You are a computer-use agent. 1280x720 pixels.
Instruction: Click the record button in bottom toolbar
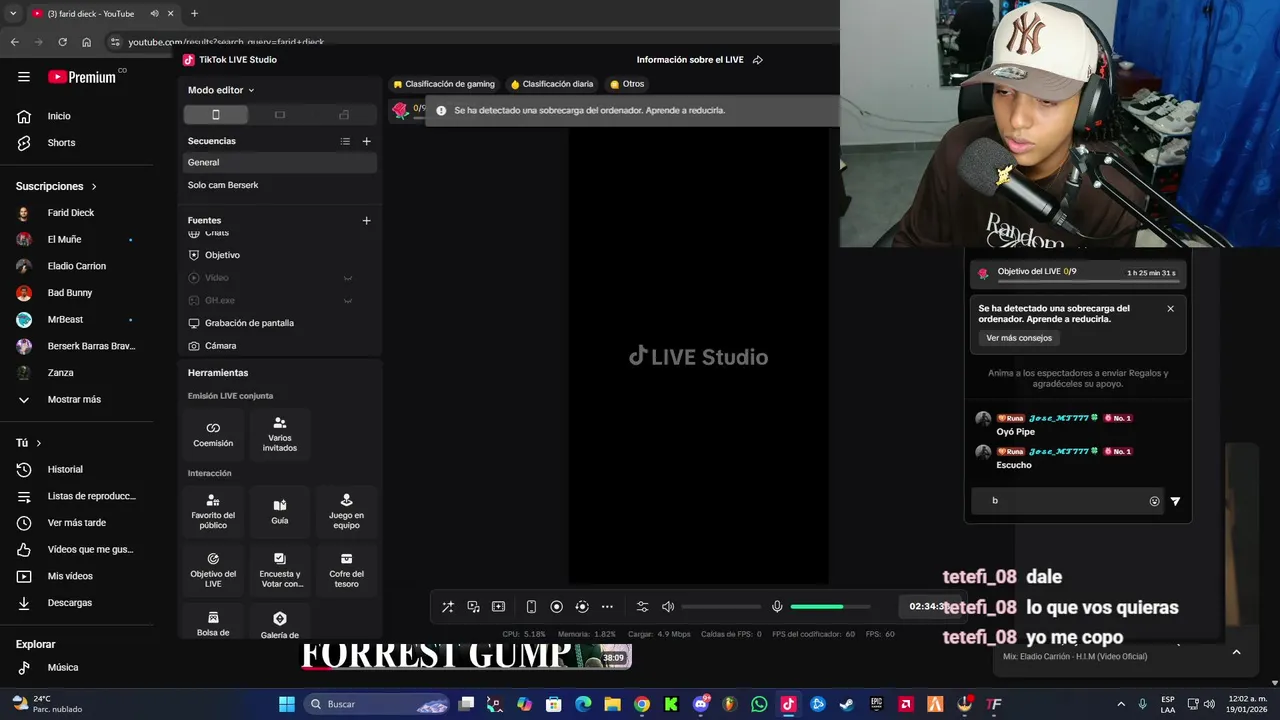coord(556,607)
